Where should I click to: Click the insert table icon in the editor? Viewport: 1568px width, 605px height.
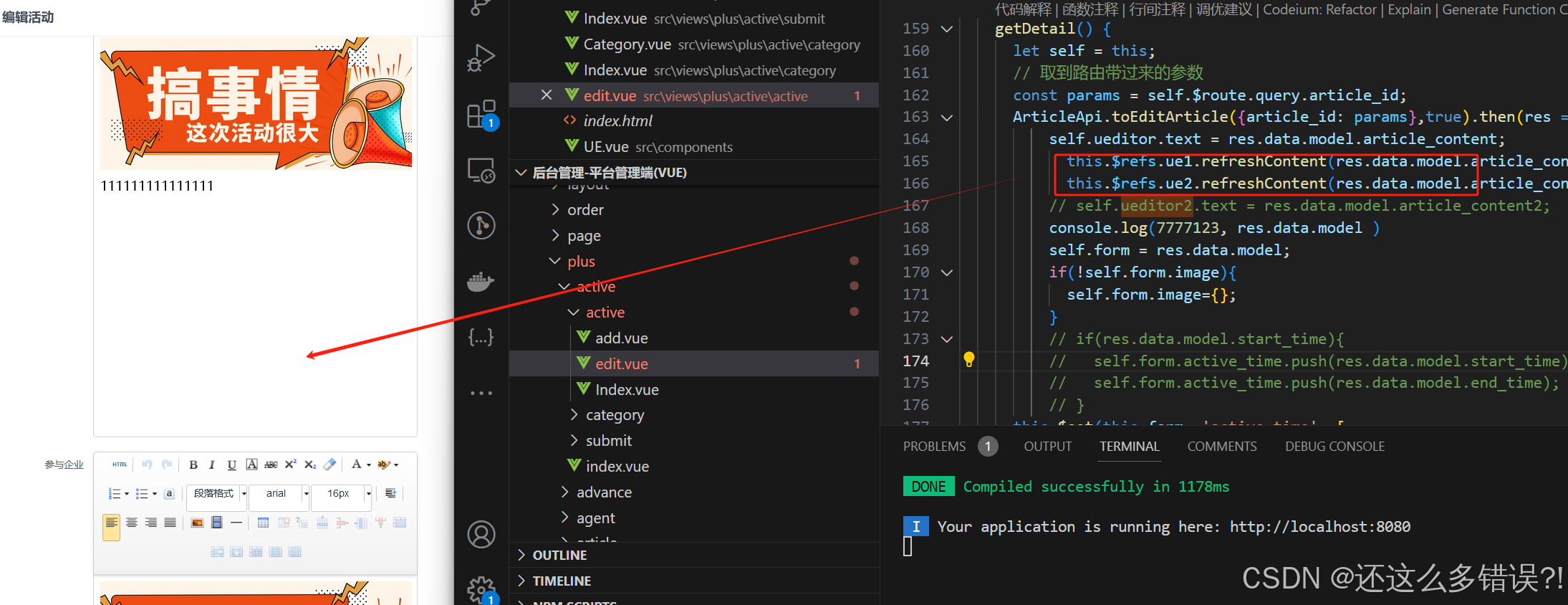click(264, 523)
